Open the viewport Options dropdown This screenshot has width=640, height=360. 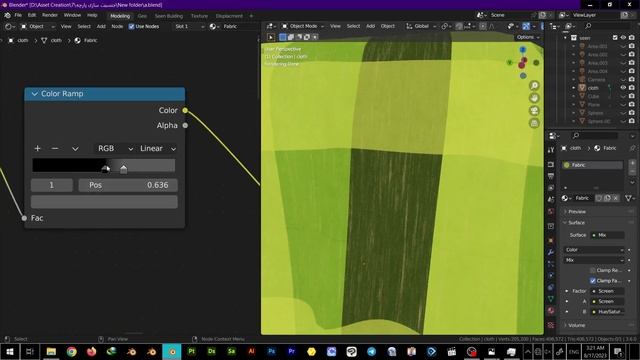528,37
